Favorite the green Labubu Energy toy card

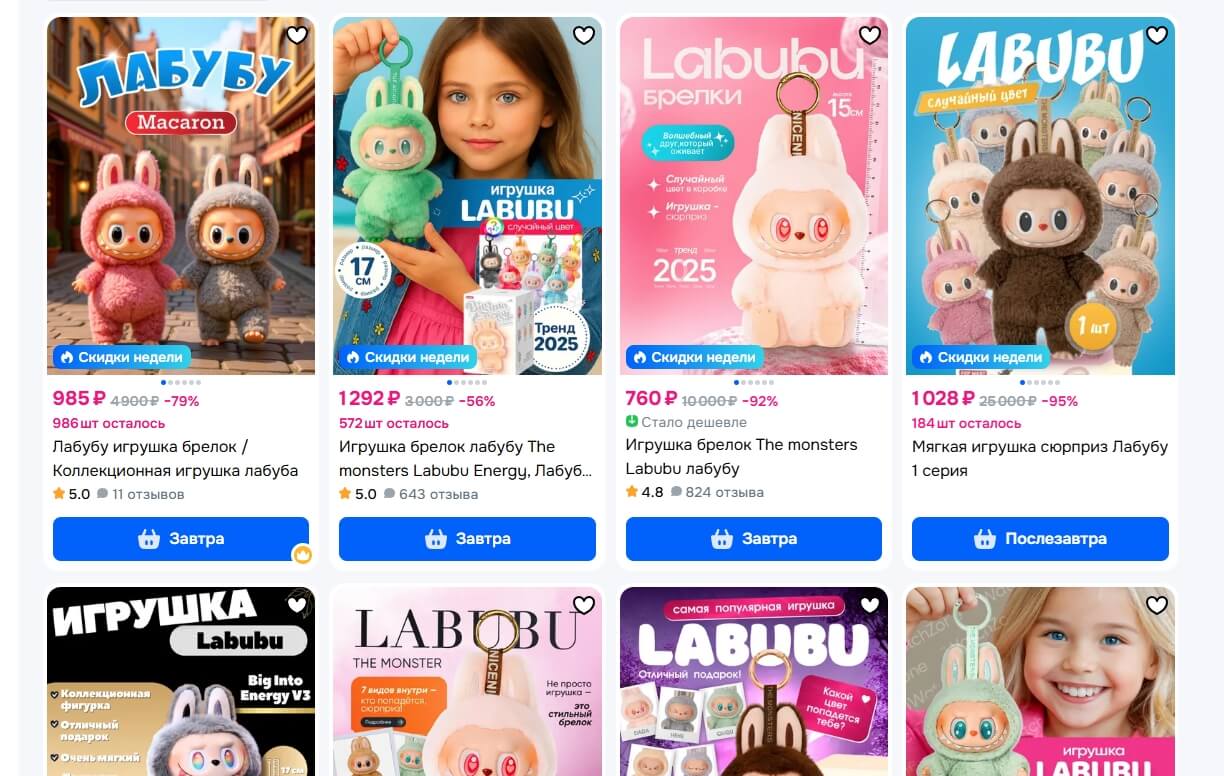(584, 35)
